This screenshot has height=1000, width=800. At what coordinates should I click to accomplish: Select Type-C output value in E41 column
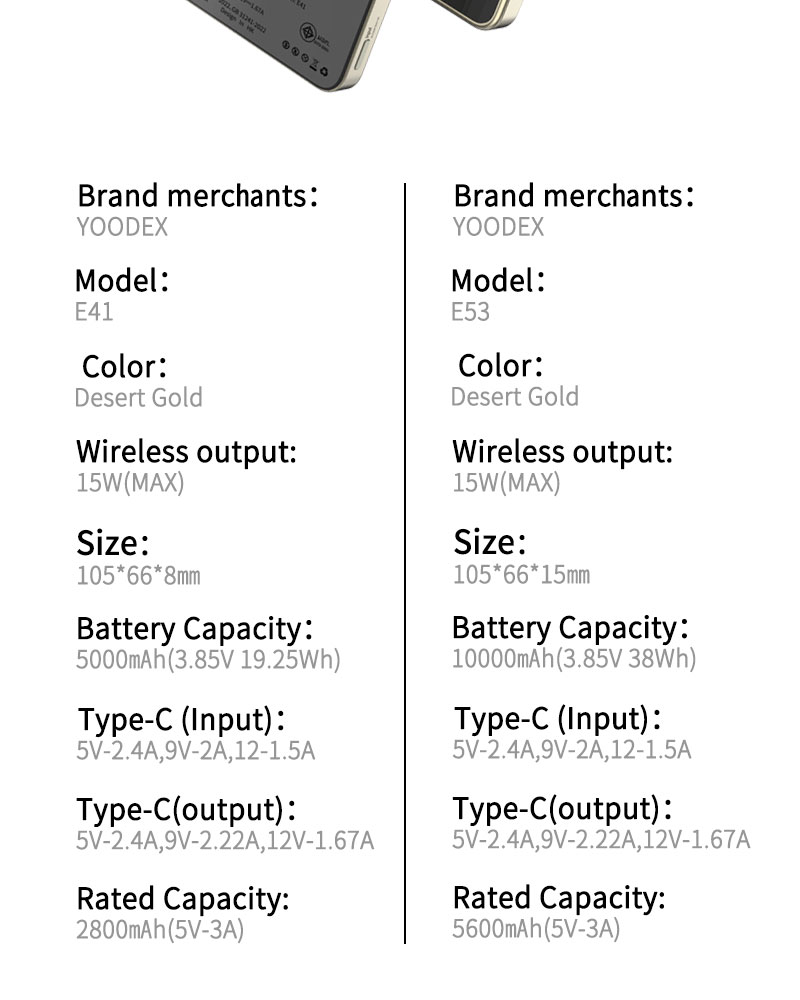click(225, 840)
